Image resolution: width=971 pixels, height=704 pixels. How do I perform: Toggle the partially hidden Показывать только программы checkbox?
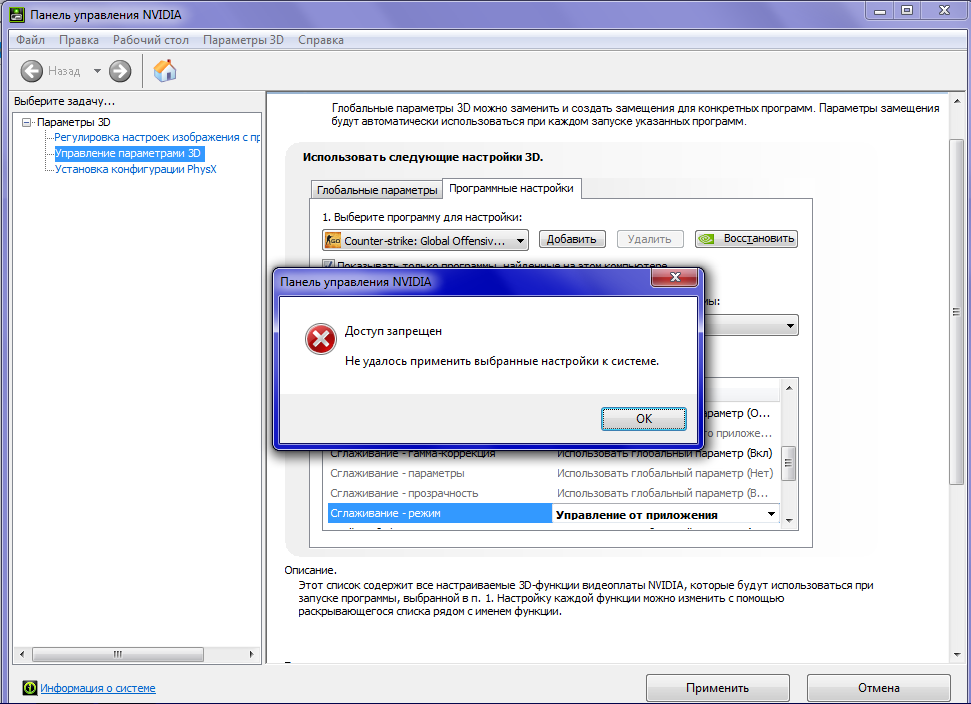(x=328, y=264)
